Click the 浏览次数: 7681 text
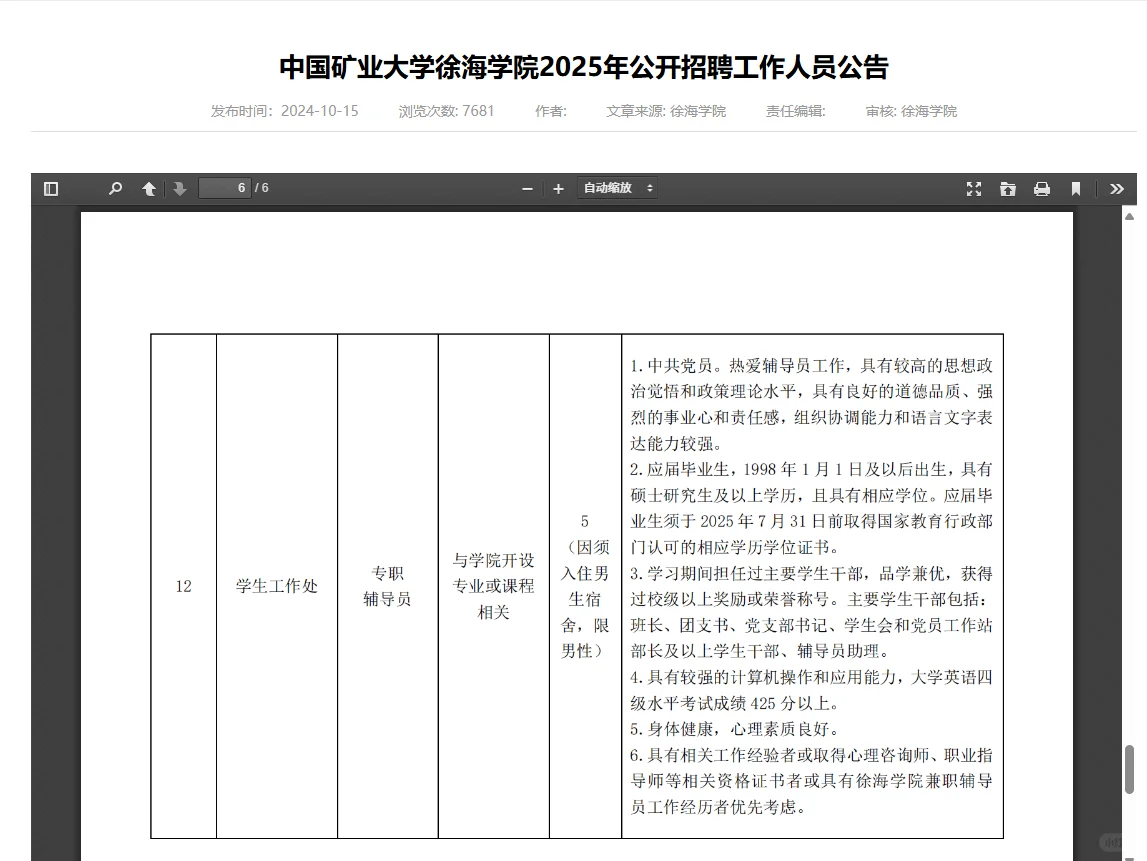 point(446,110)
